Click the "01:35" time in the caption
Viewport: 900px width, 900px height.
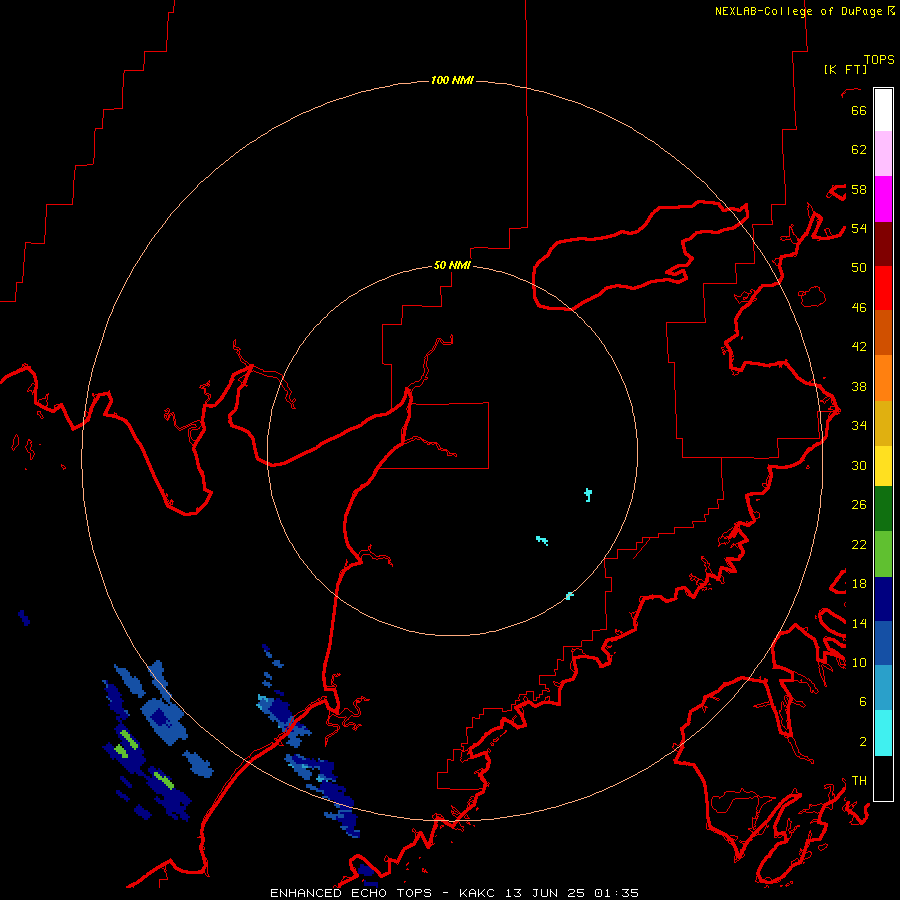click(x=616, y=893)
